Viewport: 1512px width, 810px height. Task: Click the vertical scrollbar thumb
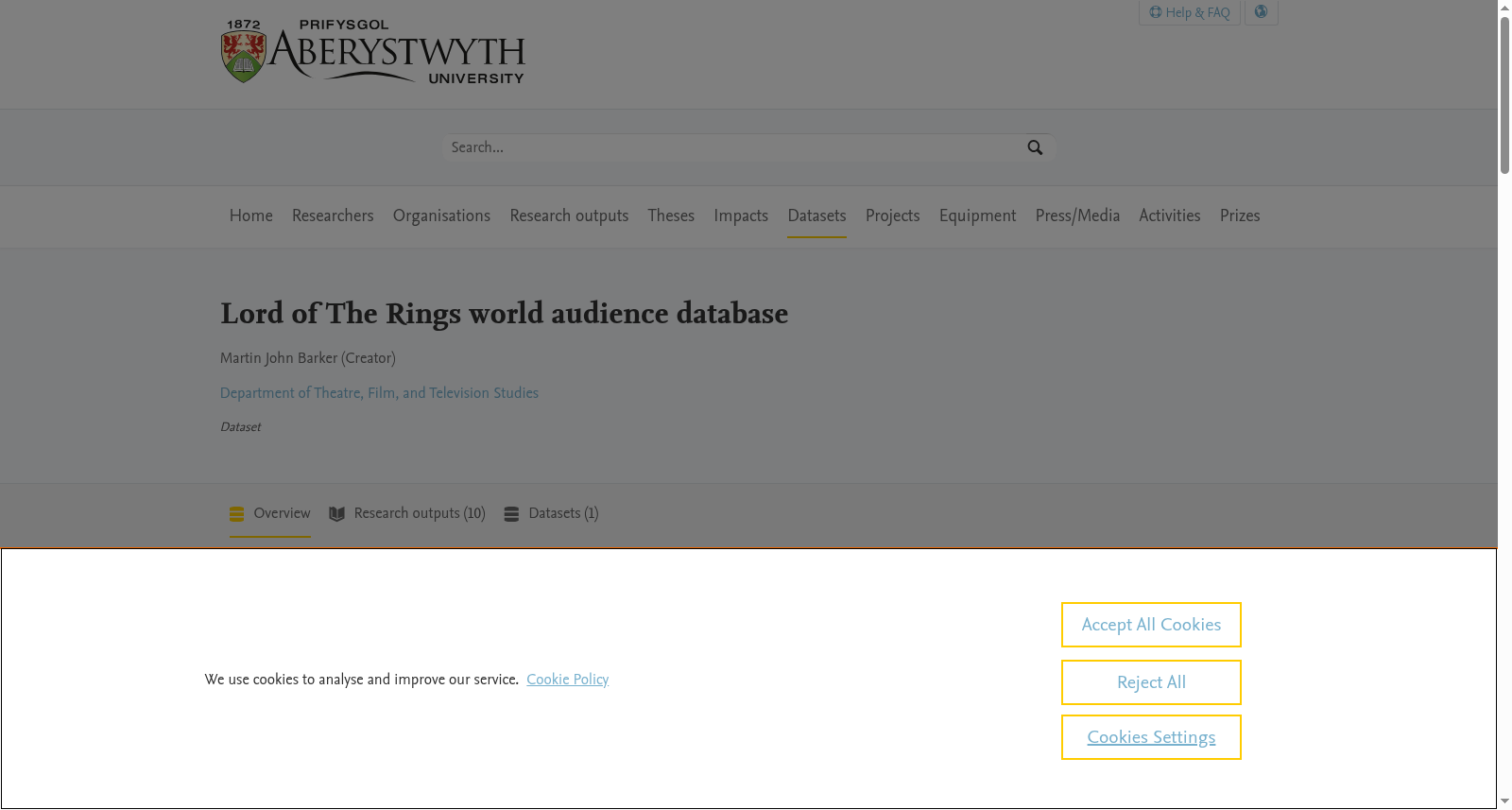[x=1504, y=95]
